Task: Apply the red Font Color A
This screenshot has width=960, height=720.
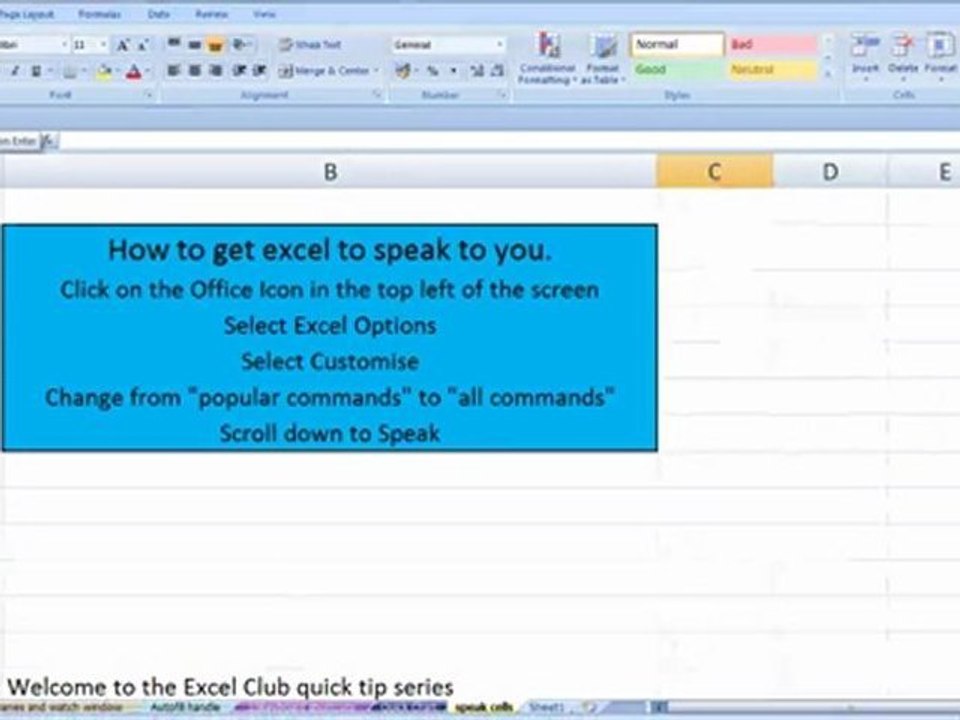Action: [x=133, y=72]
